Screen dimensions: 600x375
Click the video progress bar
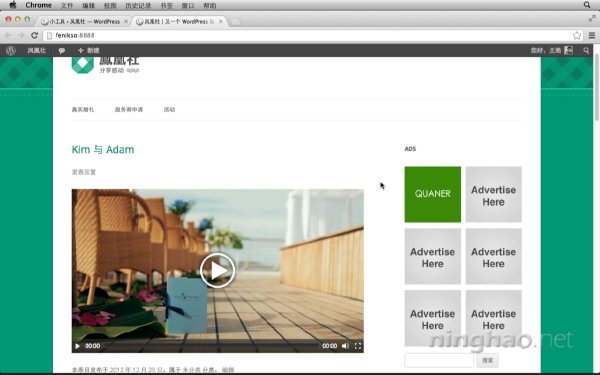[211, 346]
